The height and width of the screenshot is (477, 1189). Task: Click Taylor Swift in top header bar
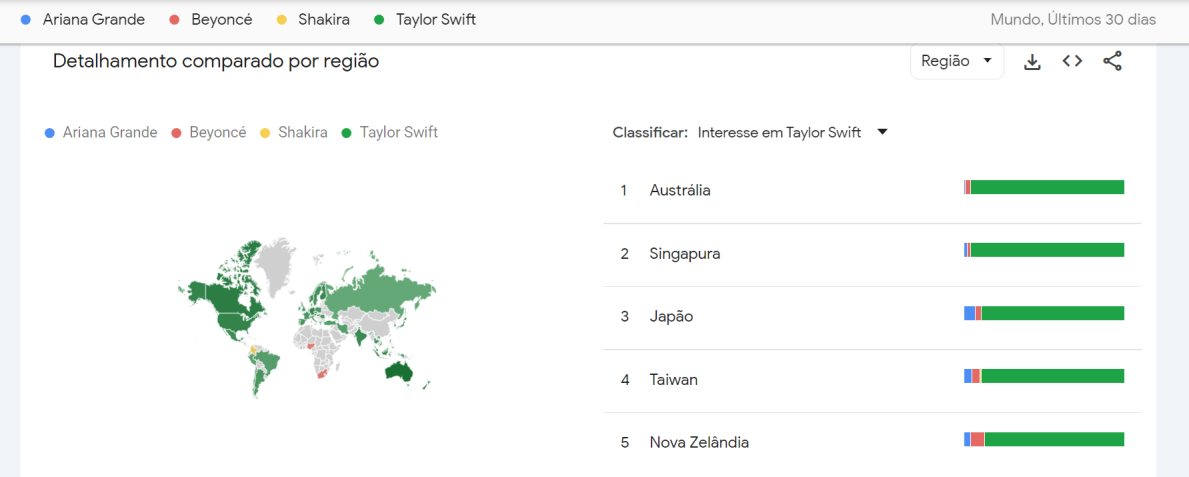point(435,20)
